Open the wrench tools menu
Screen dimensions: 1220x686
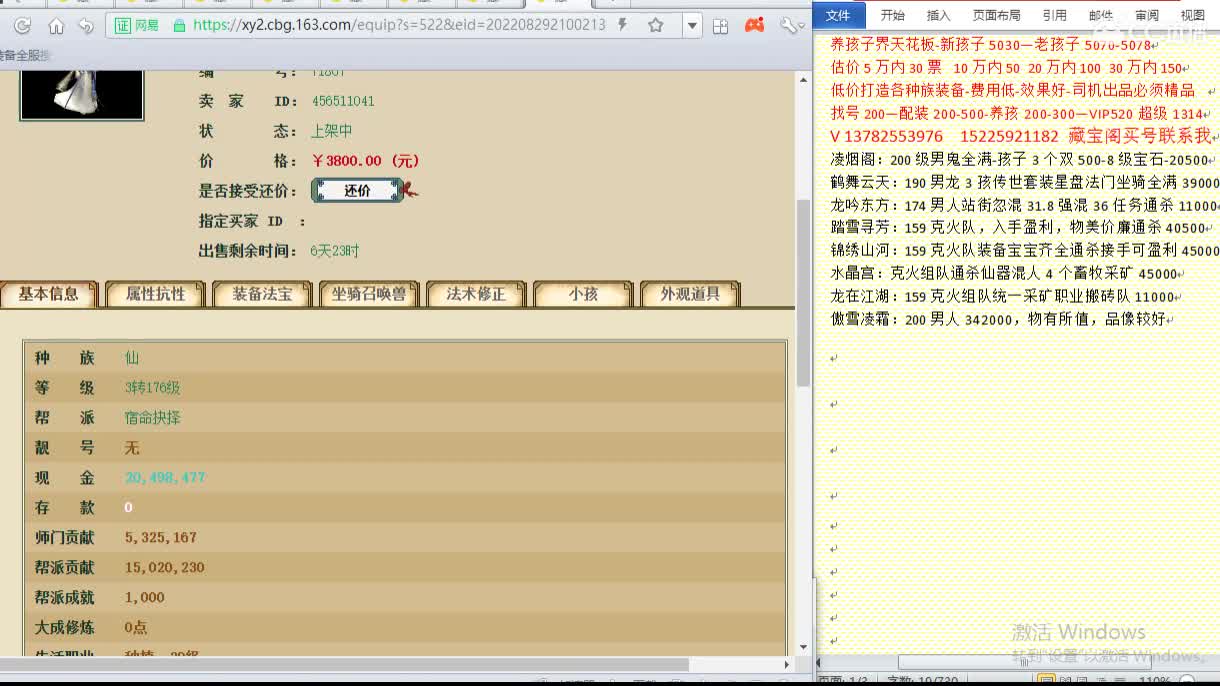(x=790, y=25)
